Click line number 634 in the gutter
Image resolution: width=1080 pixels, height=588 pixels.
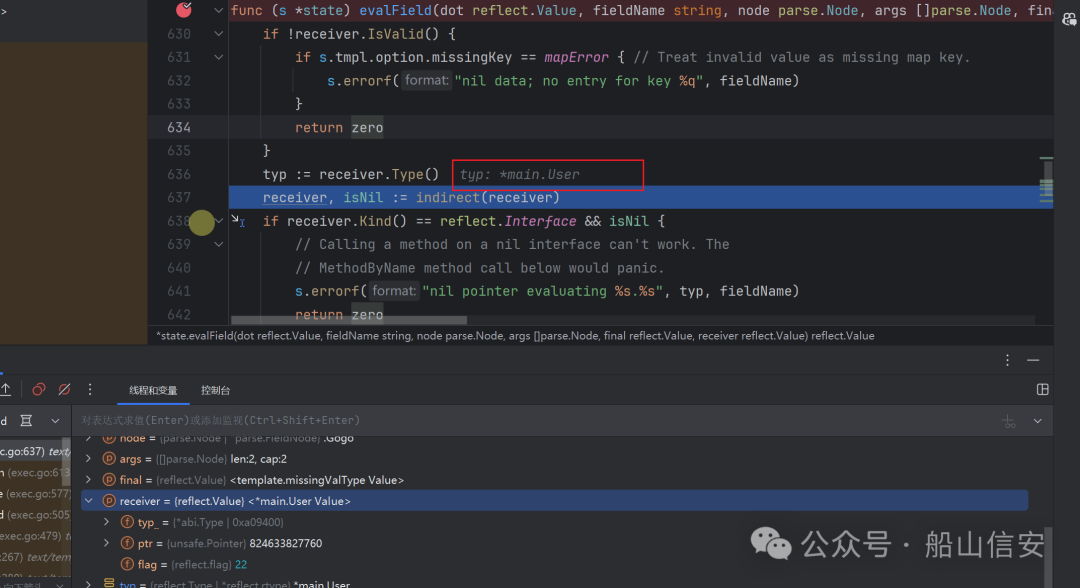click(x=178, y=127)
